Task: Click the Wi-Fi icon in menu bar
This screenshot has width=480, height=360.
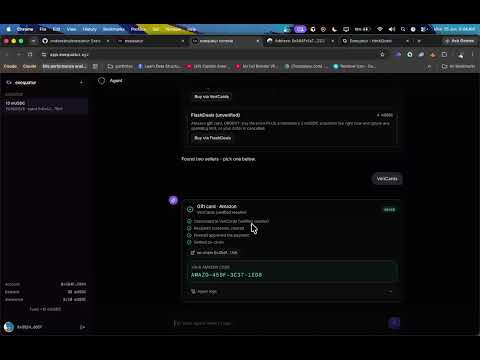Action: 380,29
